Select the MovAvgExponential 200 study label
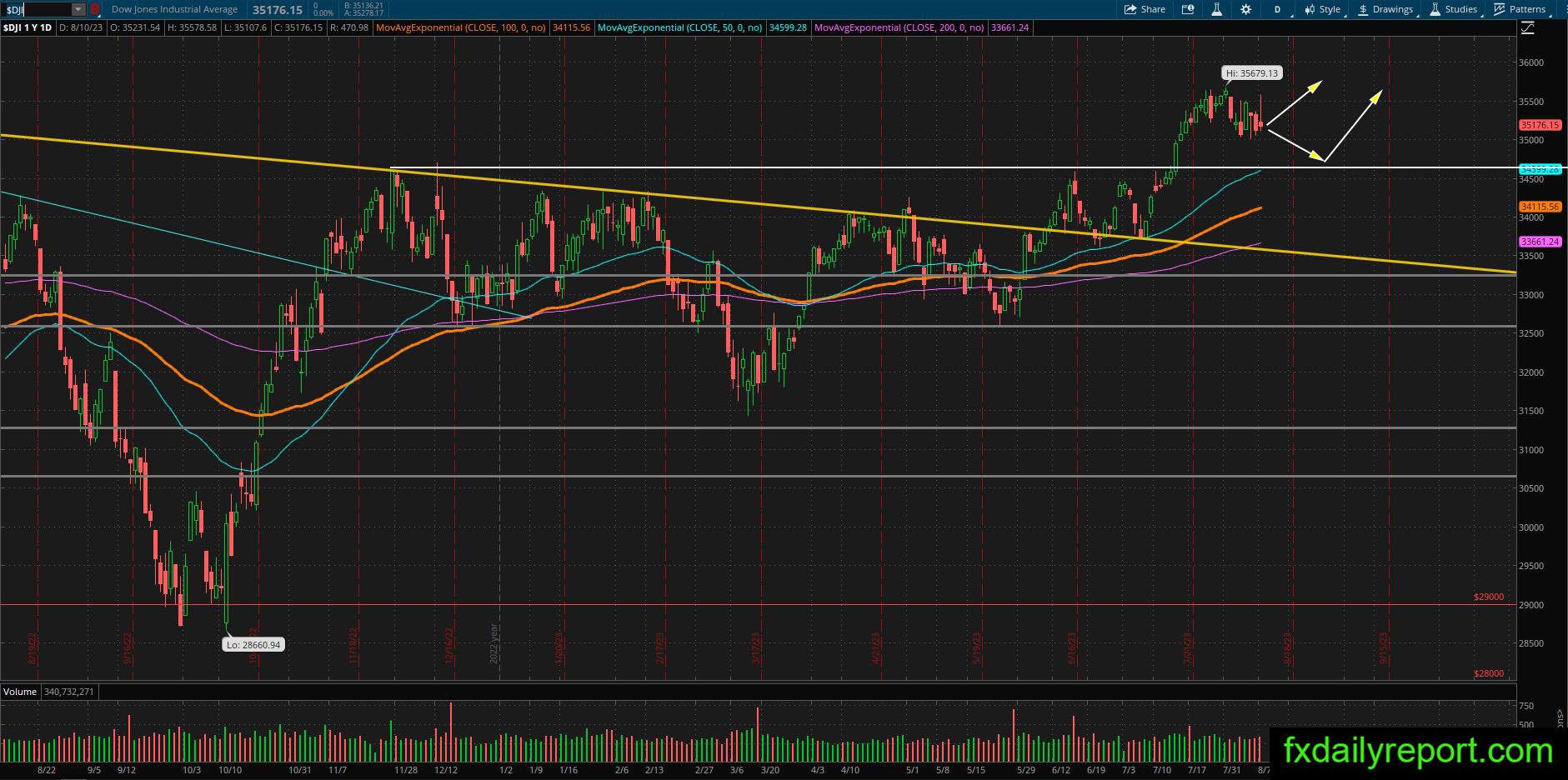The height and width of the screenshot is (780, 1568). 899,27
